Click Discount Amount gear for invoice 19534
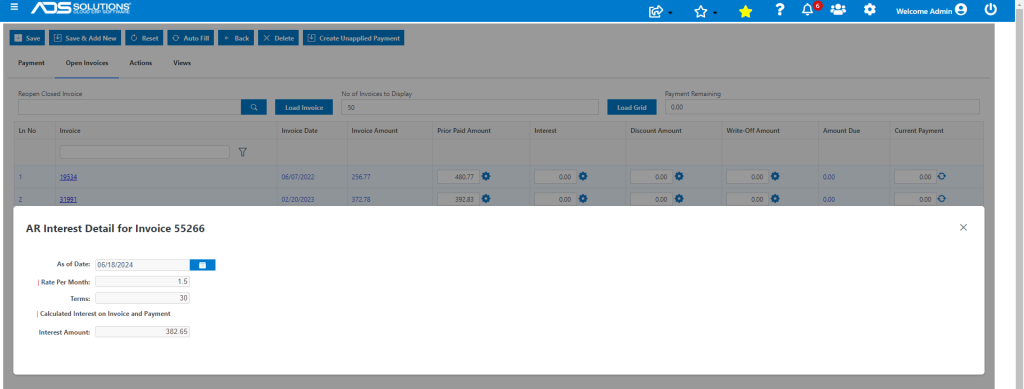 click(679, 176)
